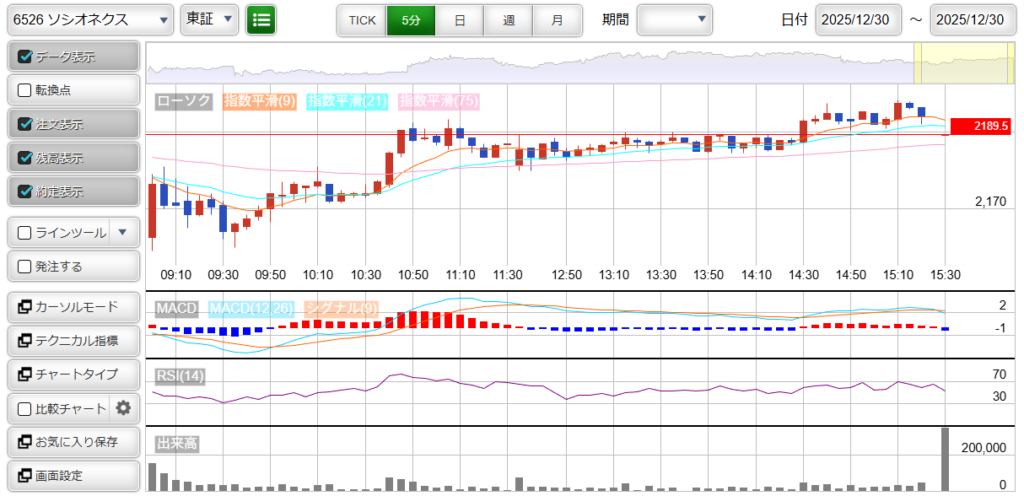The height and width of the screenshot is (496, 1024).
Task: Open カーソルモード popup window
Action: click(x=72, y=306)
